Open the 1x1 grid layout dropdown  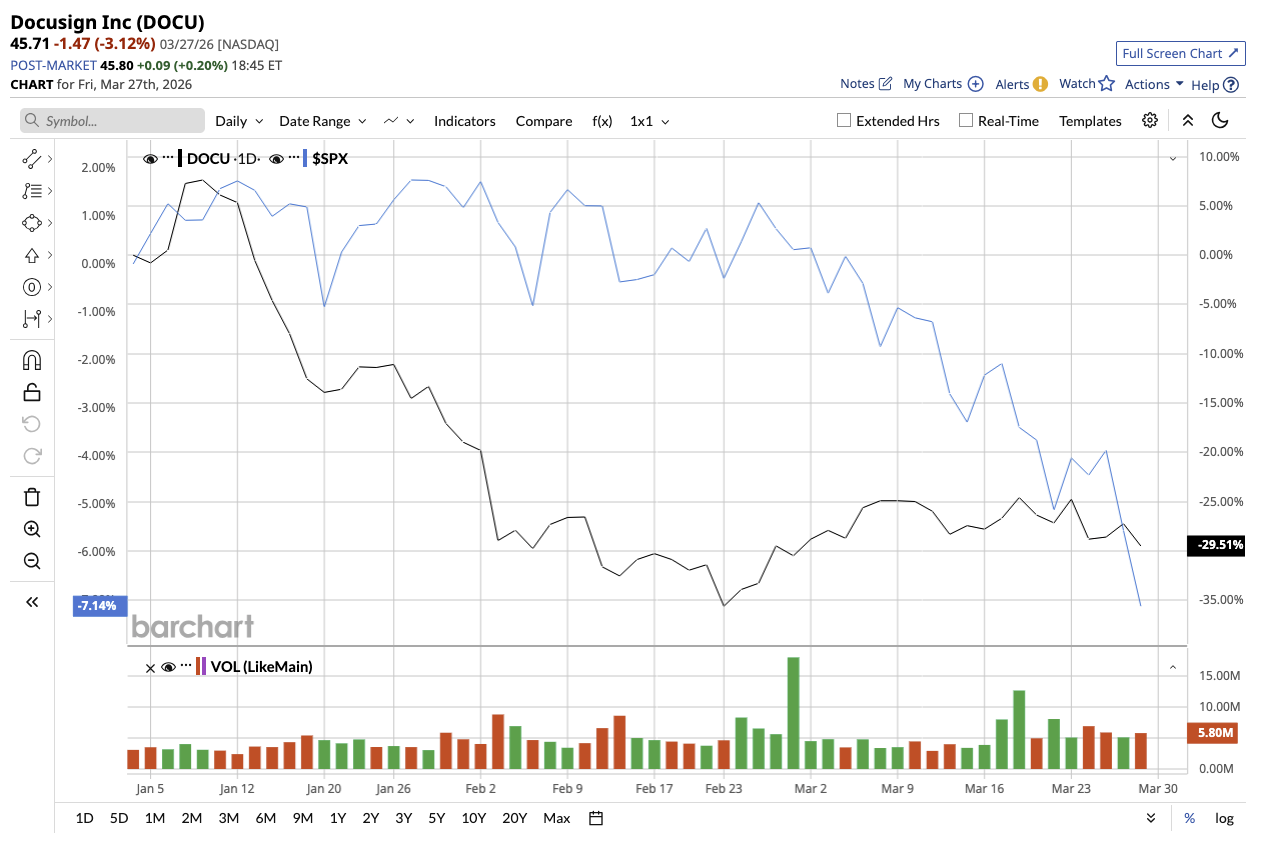(650, 121)
